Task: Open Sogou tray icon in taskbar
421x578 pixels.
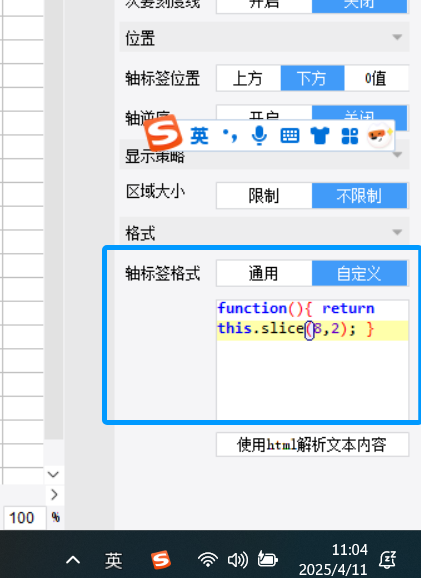Action: (161, 560)
